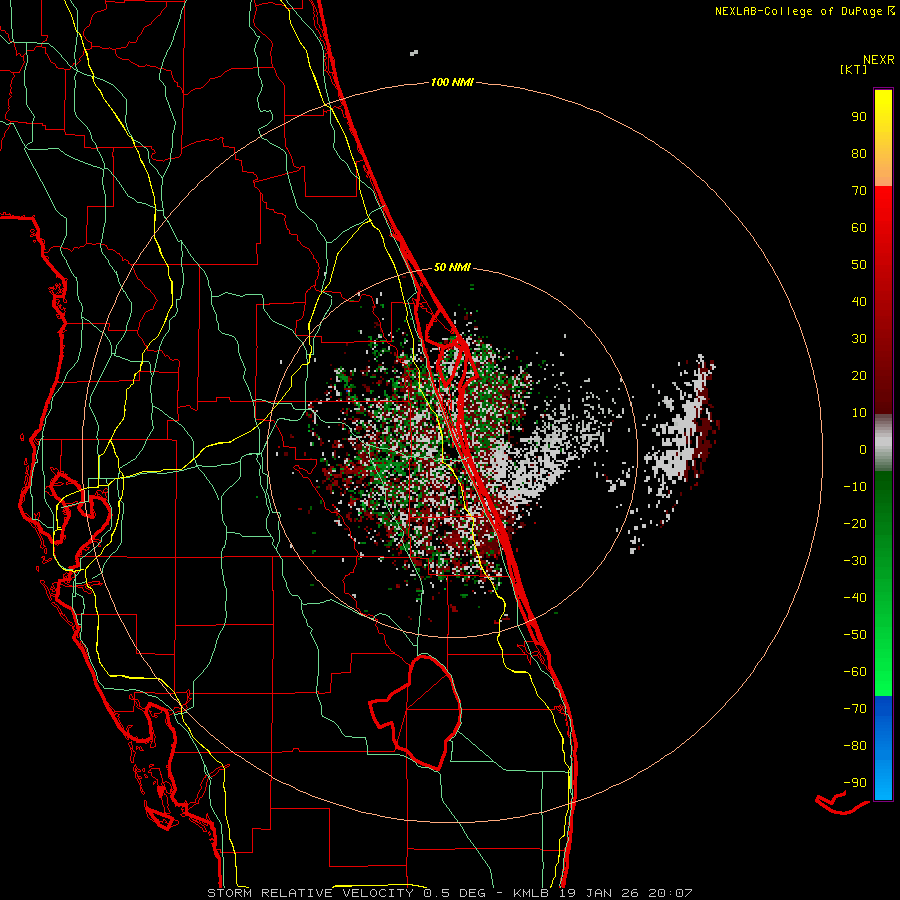This screenshot has width=900, height=900.
Task: Click the "80" value on the velocity scale
Action: tap(859, 154)
